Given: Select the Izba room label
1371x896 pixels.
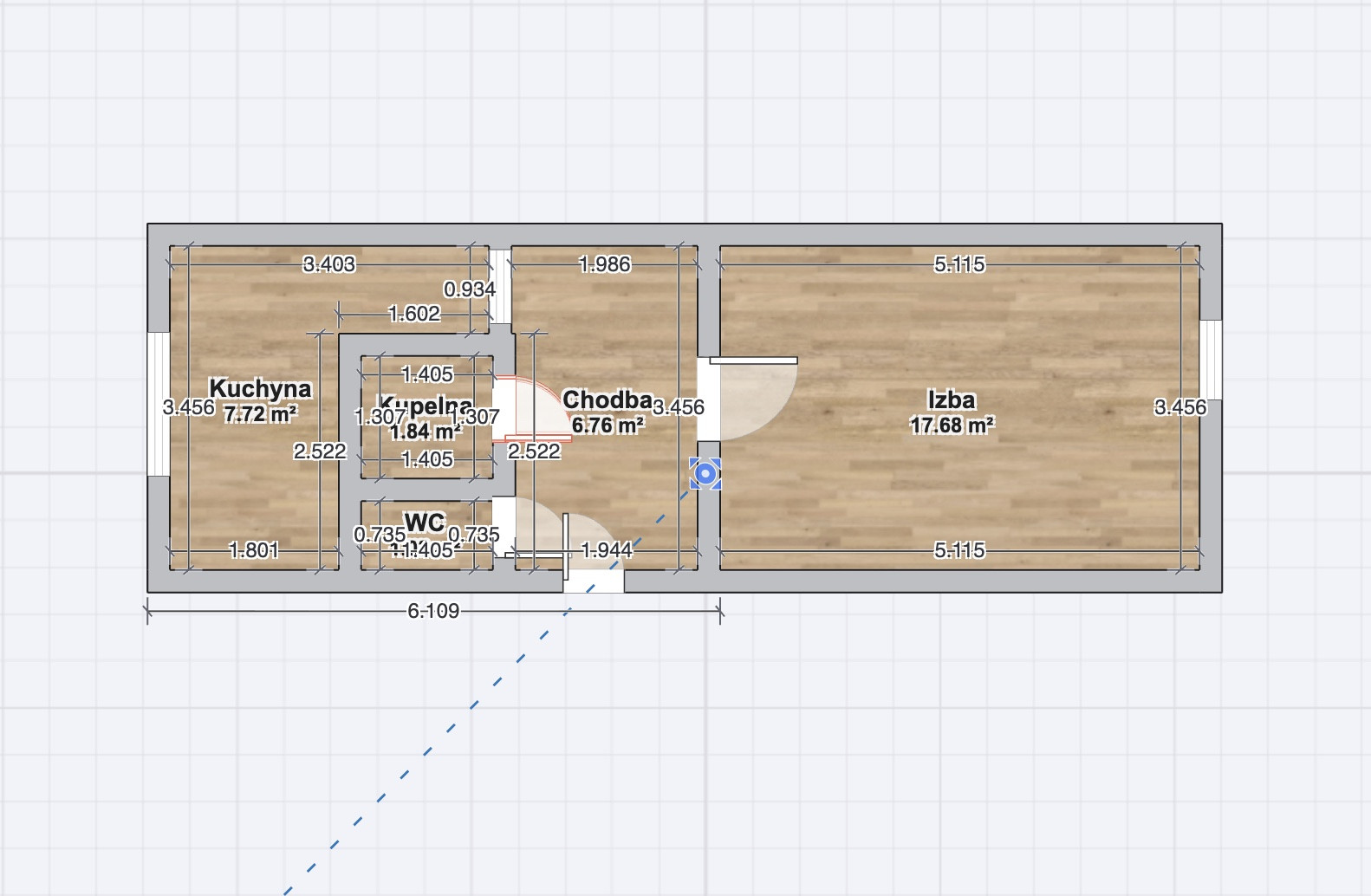Looking at the screenshot, I should pyautogui.click(x=952, y=400).
